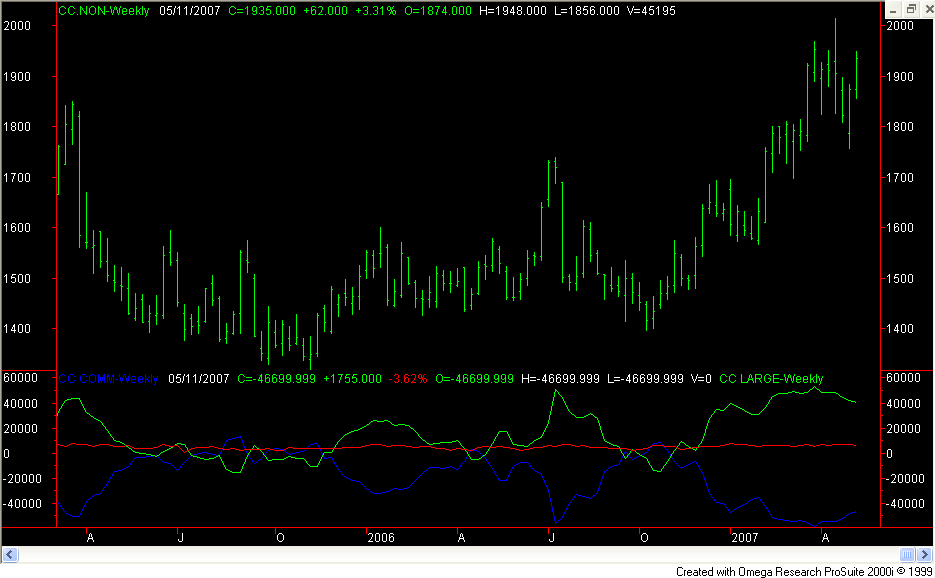The image size is (935, 578).
Task: Click the +3.31% change value
Action: click(x=376, y=11)
